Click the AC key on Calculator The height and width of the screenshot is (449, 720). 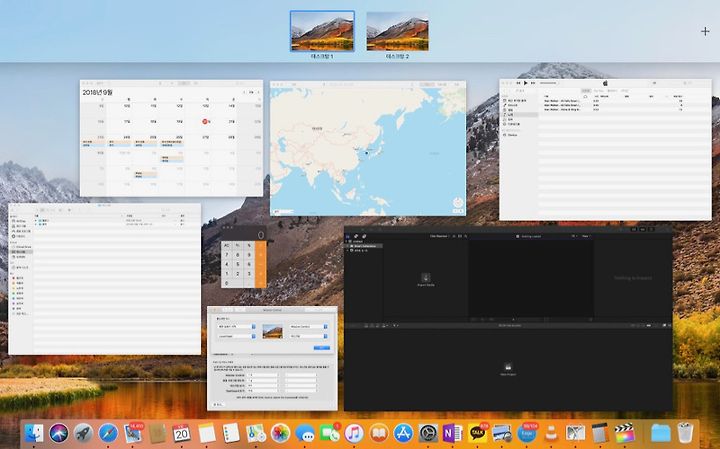click(226, 246)
